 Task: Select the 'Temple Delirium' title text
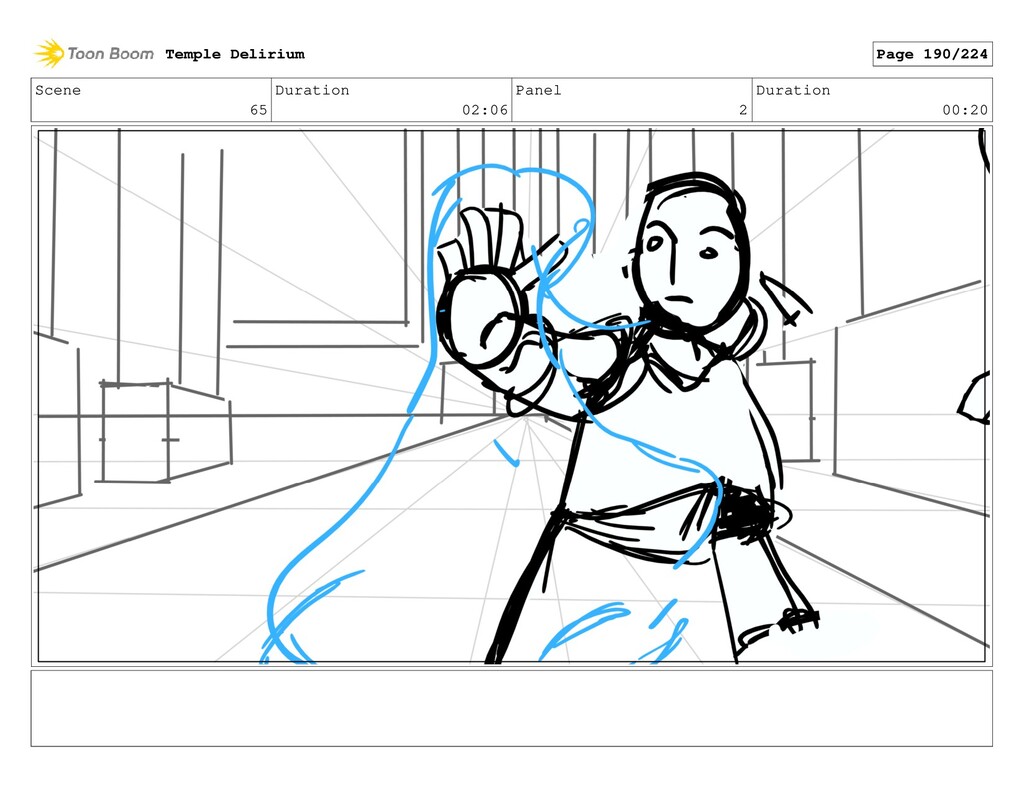pos(235,54)
